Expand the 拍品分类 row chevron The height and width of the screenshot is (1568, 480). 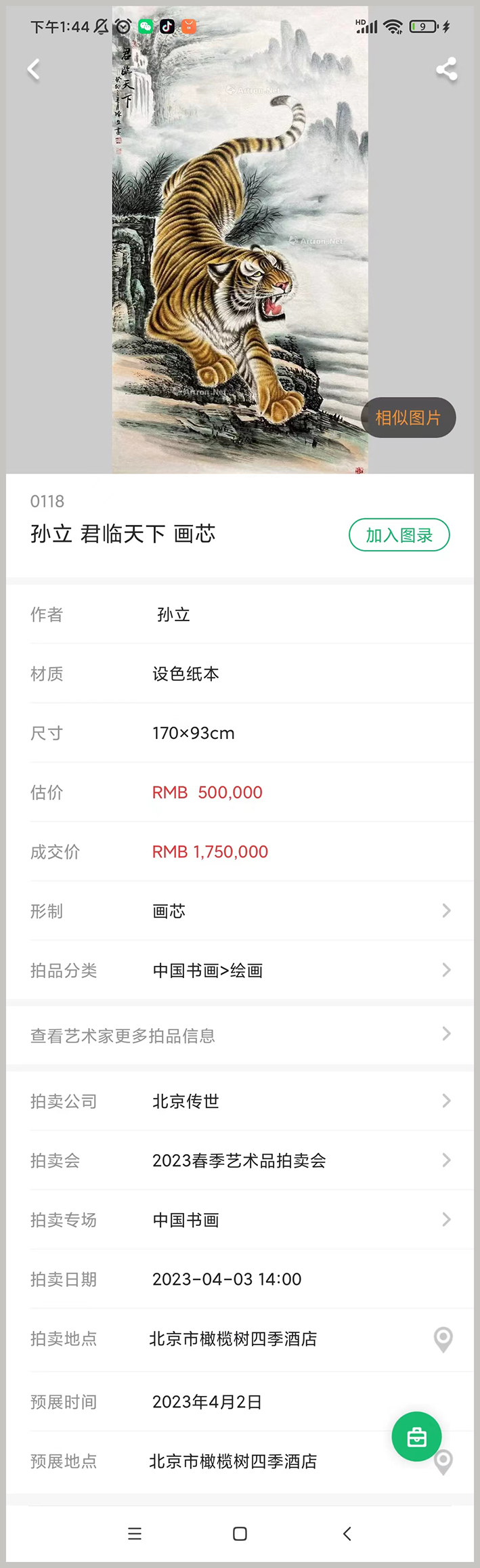(x=446, y=970)
